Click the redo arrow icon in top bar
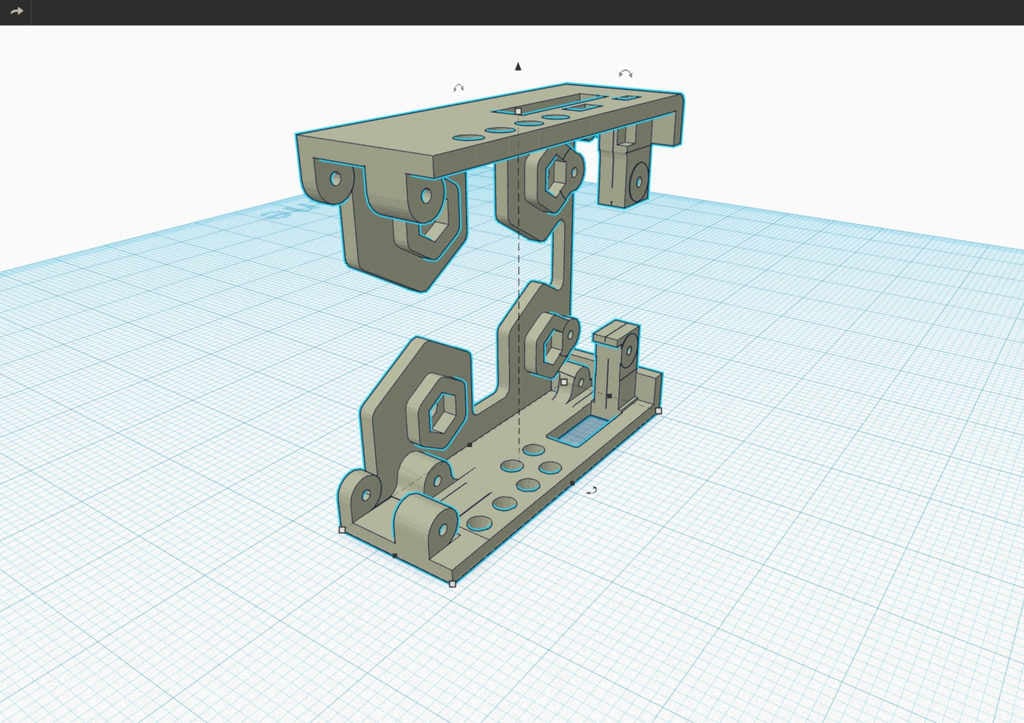Image resolution: width=1024 pixels, height=723 pixels. 16,12
